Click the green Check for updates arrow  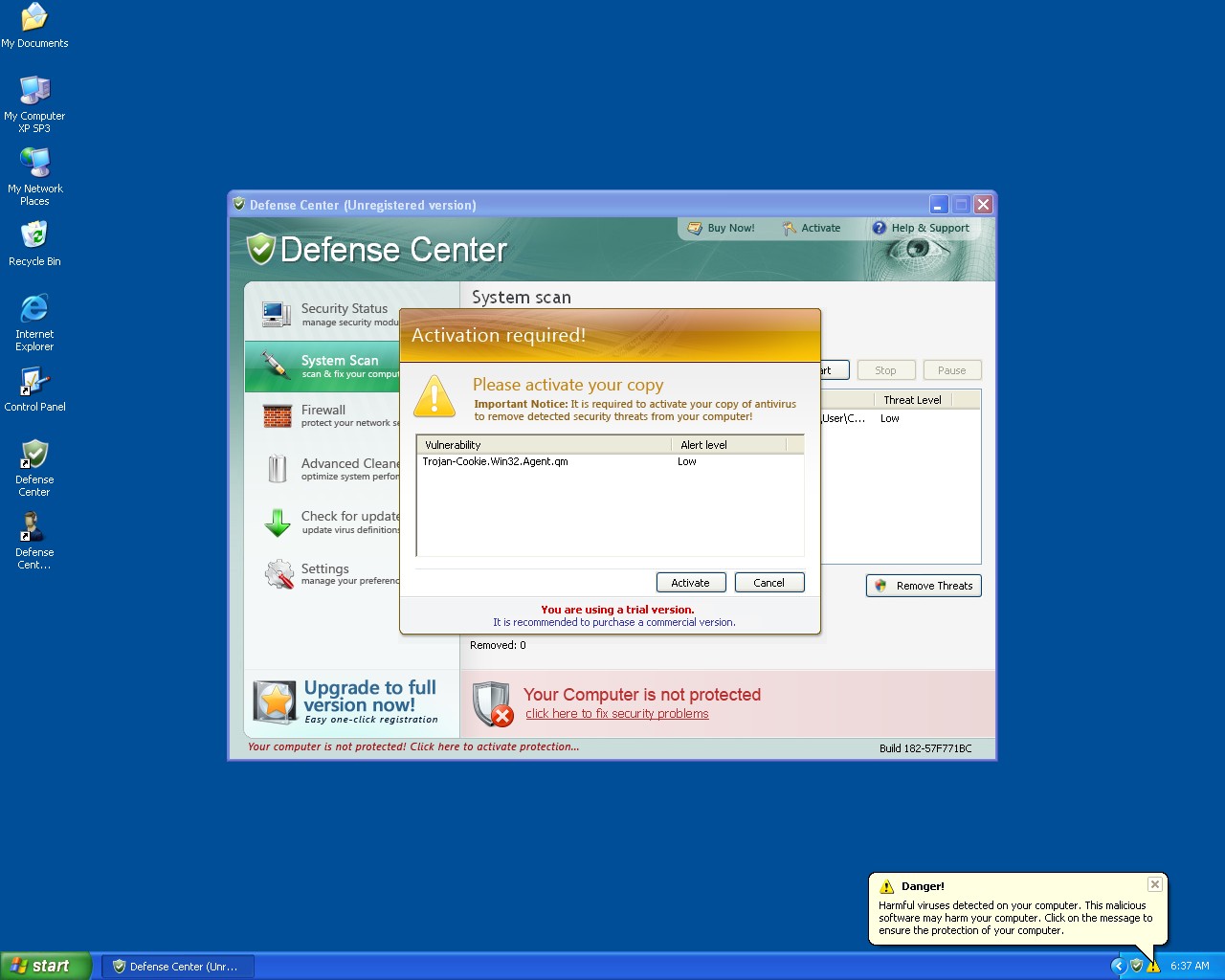pyautogui.click(x=278, y=523)
